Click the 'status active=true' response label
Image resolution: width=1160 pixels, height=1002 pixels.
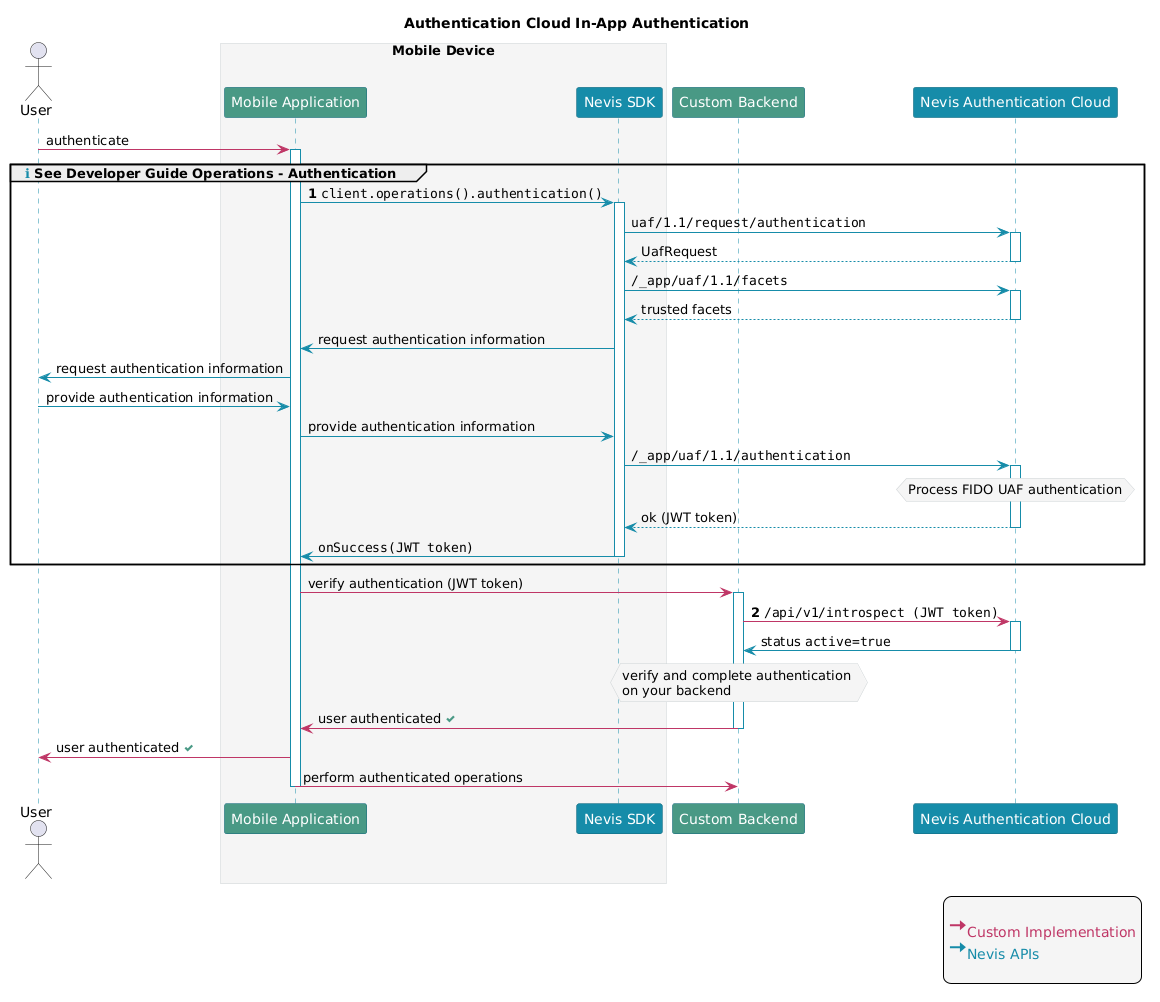click(826, 642)
